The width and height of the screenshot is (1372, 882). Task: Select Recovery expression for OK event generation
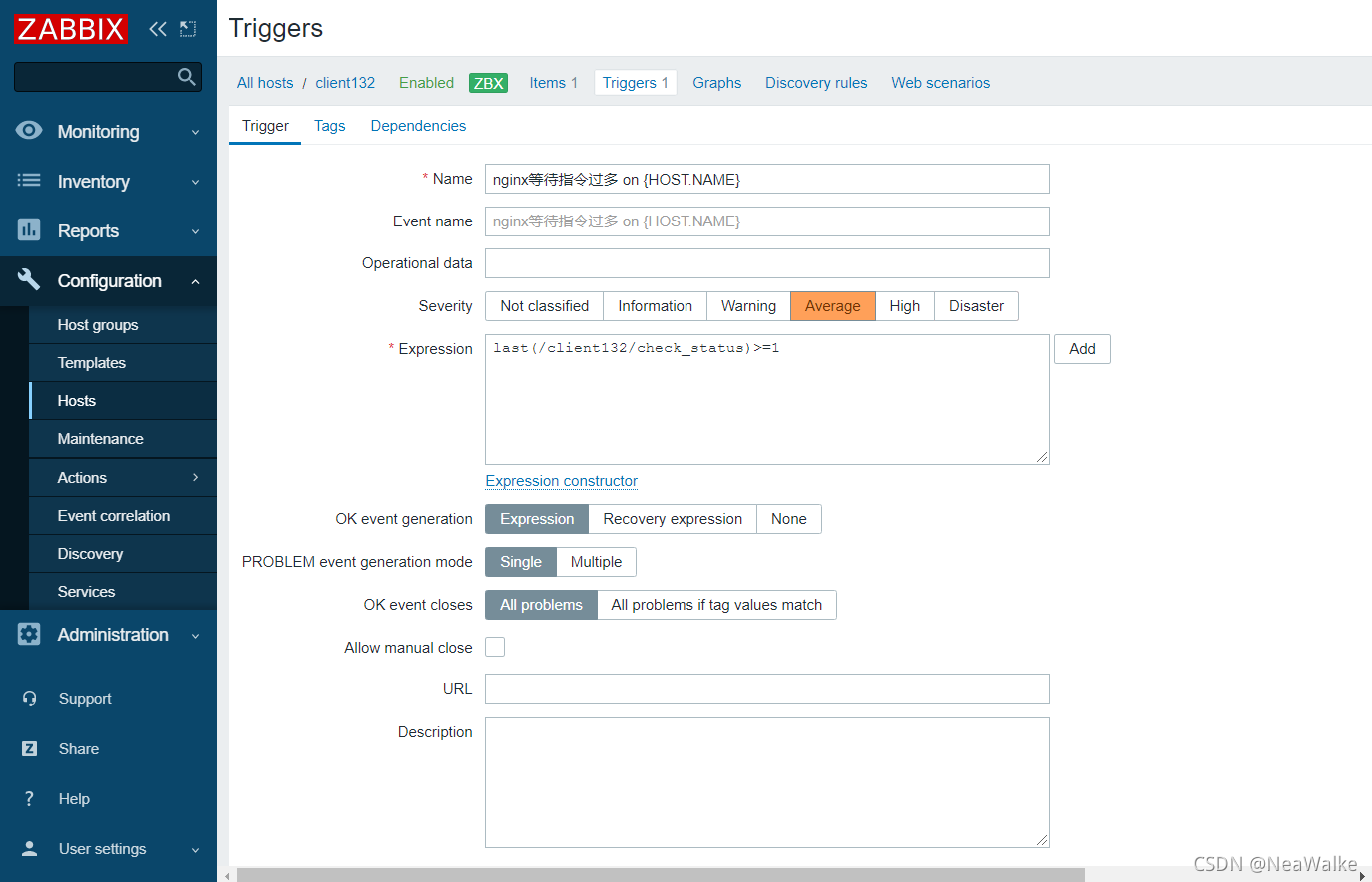(673, 519)
